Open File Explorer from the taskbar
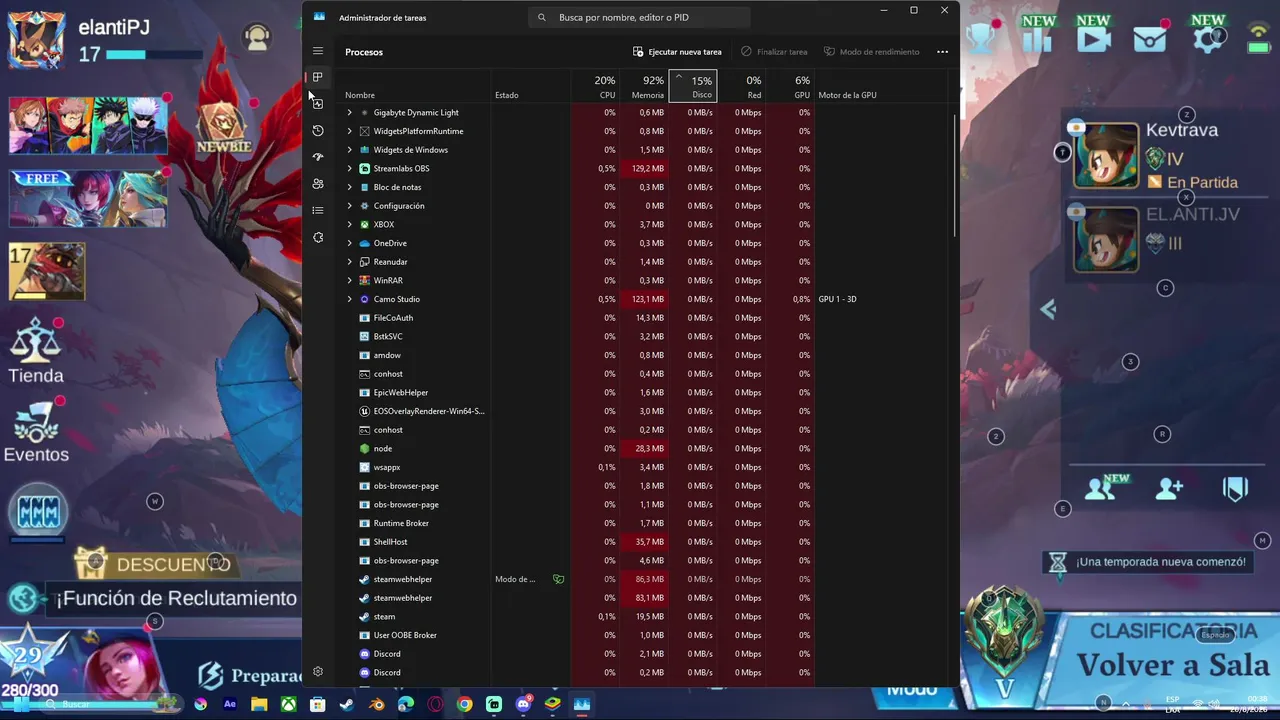 259,704
